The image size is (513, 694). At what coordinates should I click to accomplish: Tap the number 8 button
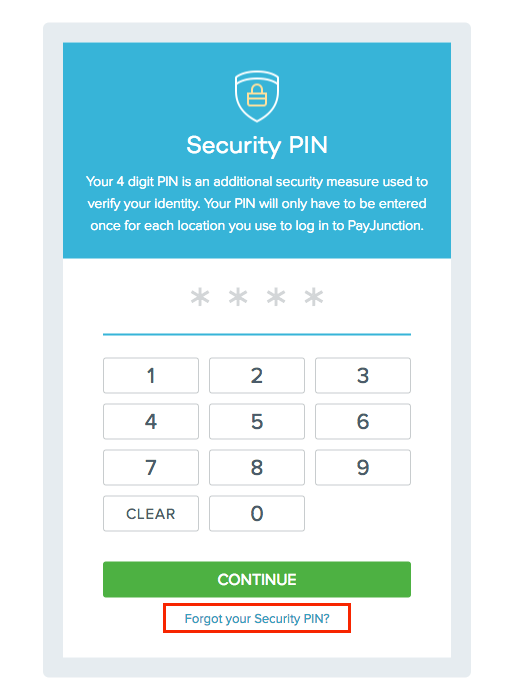click(257, 467)
